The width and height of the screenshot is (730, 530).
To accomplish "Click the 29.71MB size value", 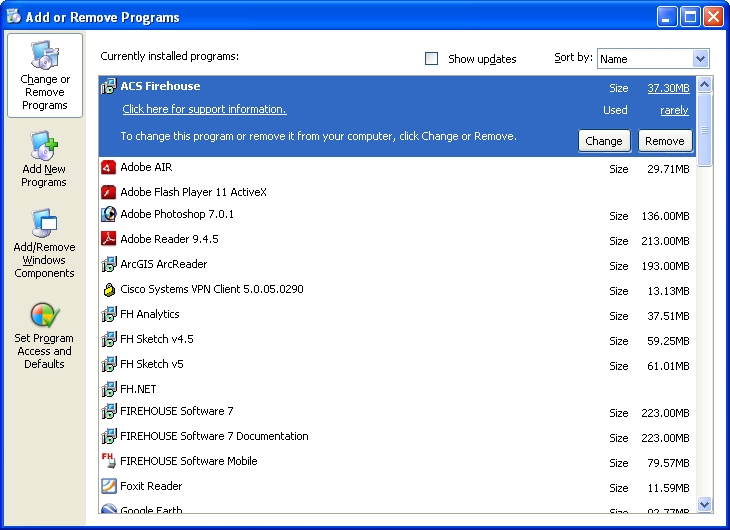I will click(x=668, y=169).
